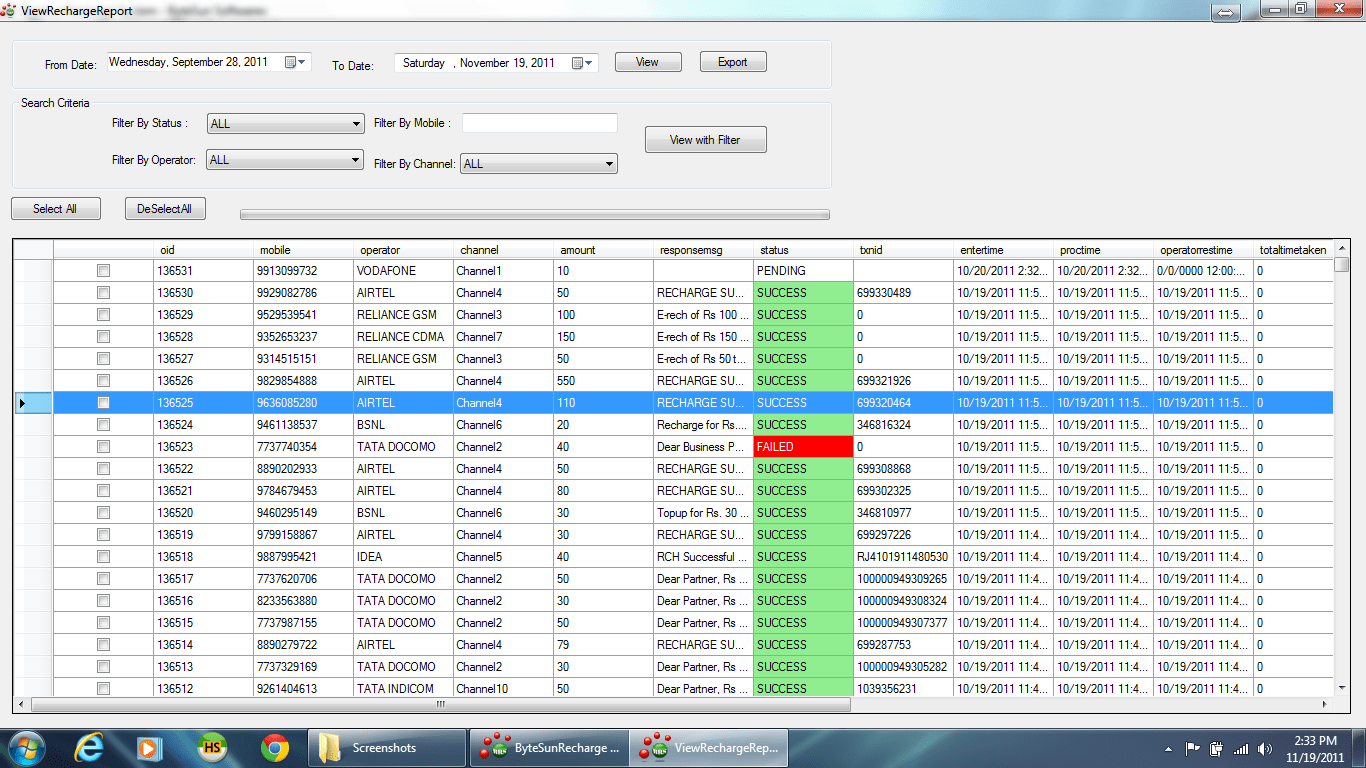This screenshot has height=768, width=1366.
Task: Open the HS green taskbar icon
Action: pos(212,747)
